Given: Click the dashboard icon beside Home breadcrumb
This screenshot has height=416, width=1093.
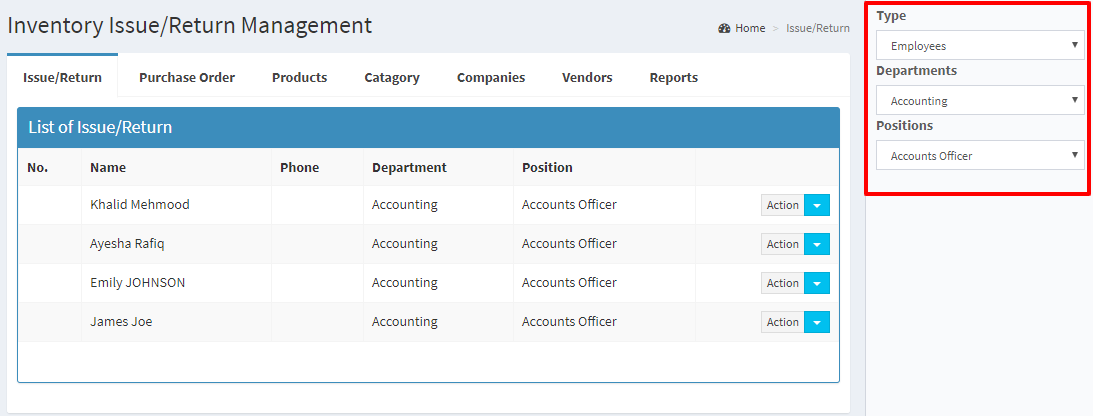Looking at the screenshot, I should (724, 29).
